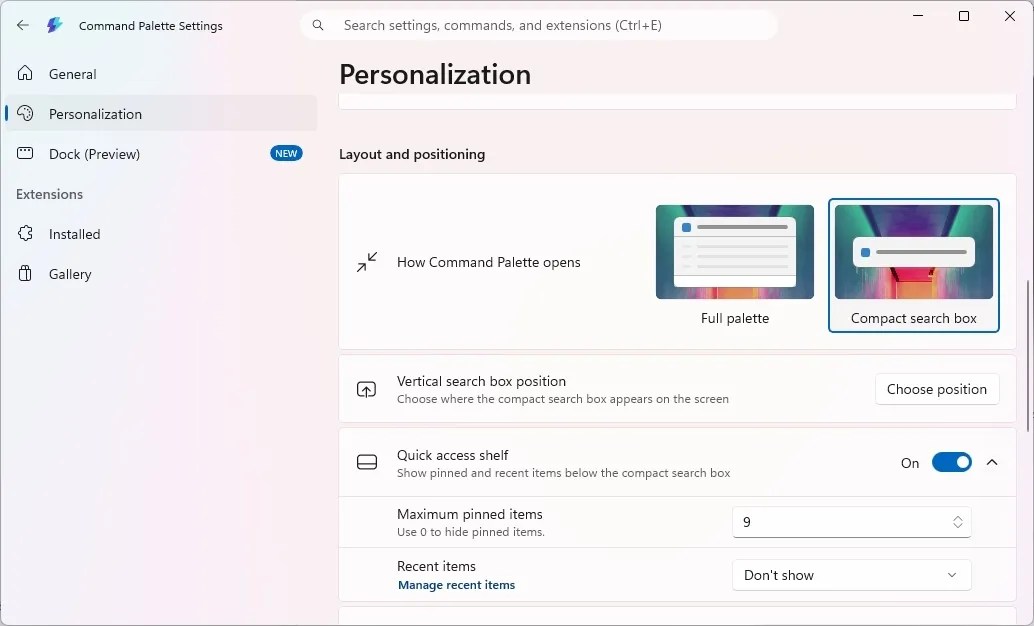Click the Personalization page title
This screenshot has height=626, width=1034.
(435, 74)
